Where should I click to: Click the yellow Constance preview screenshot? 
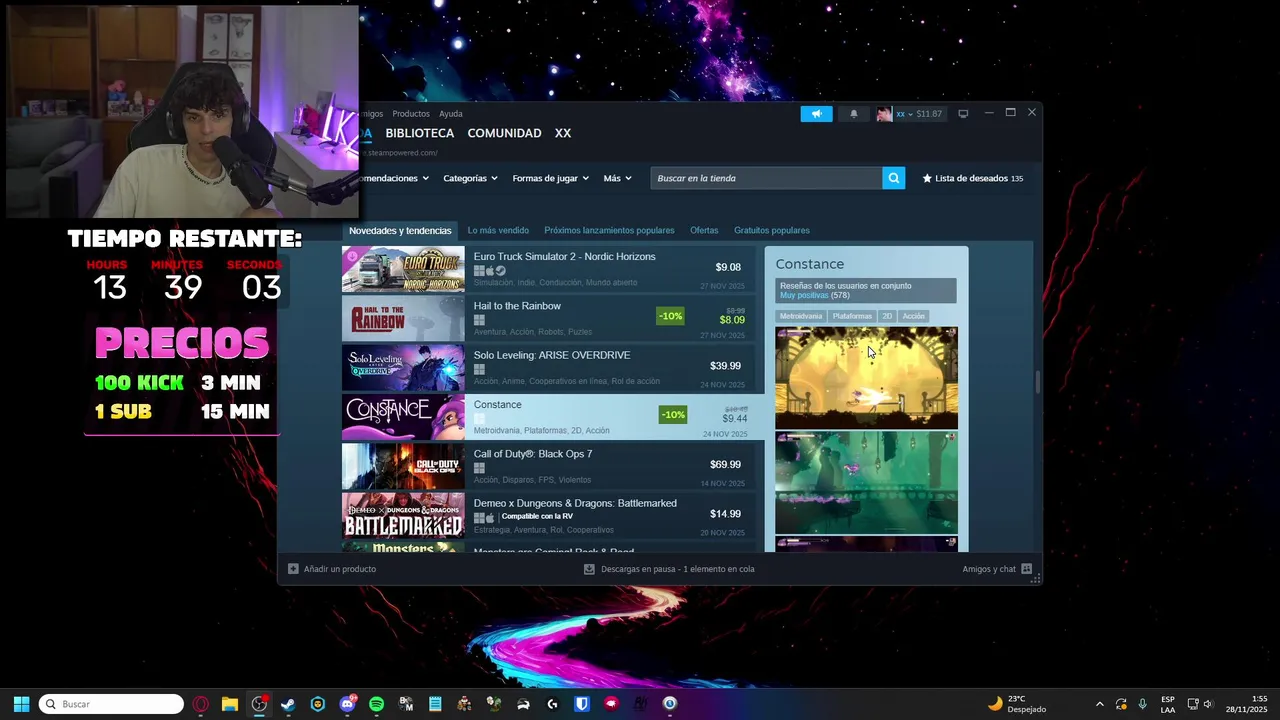click(x=866, y=378)
